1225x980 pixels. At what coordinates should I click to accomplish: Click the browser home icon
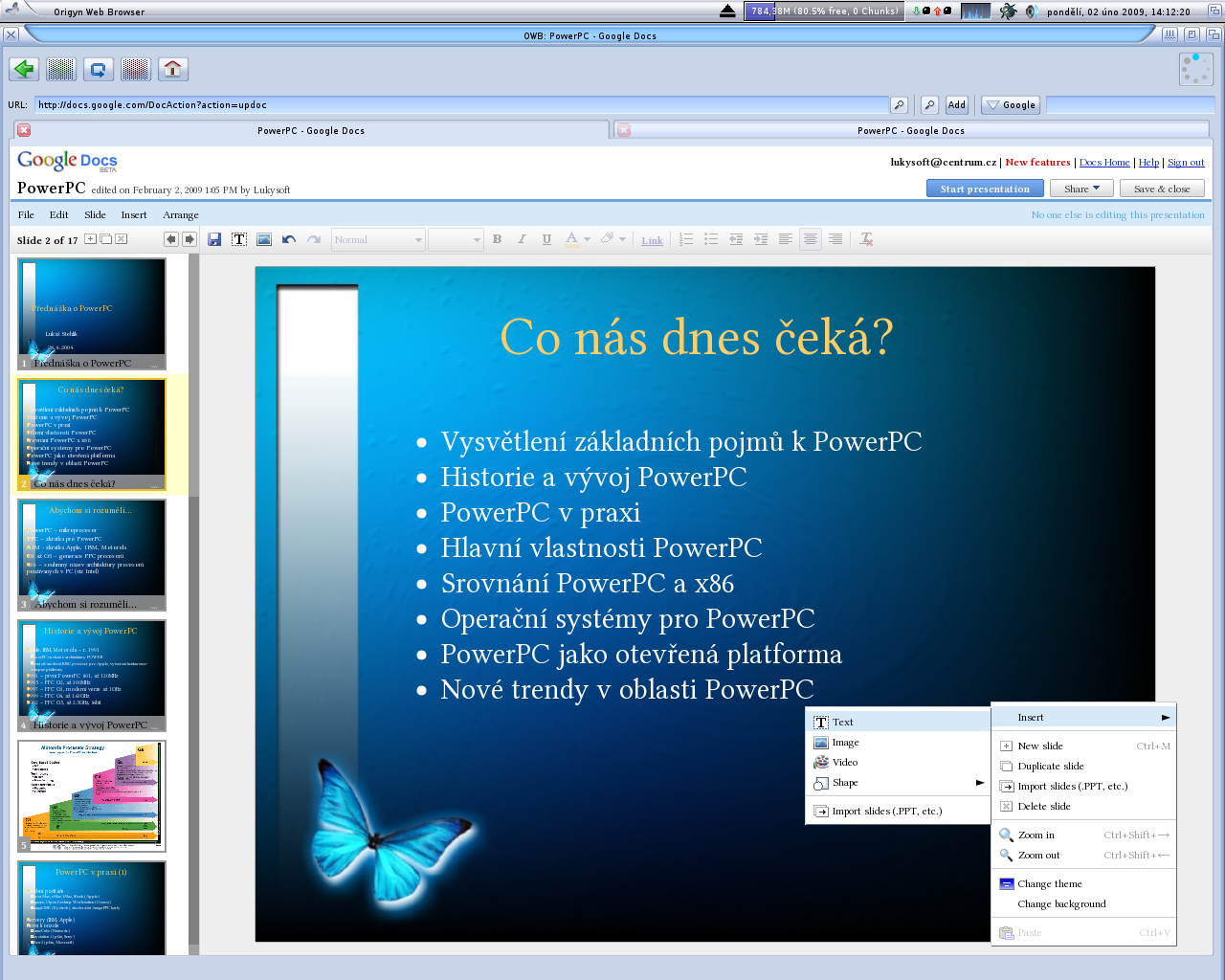[x=172, y=69]
